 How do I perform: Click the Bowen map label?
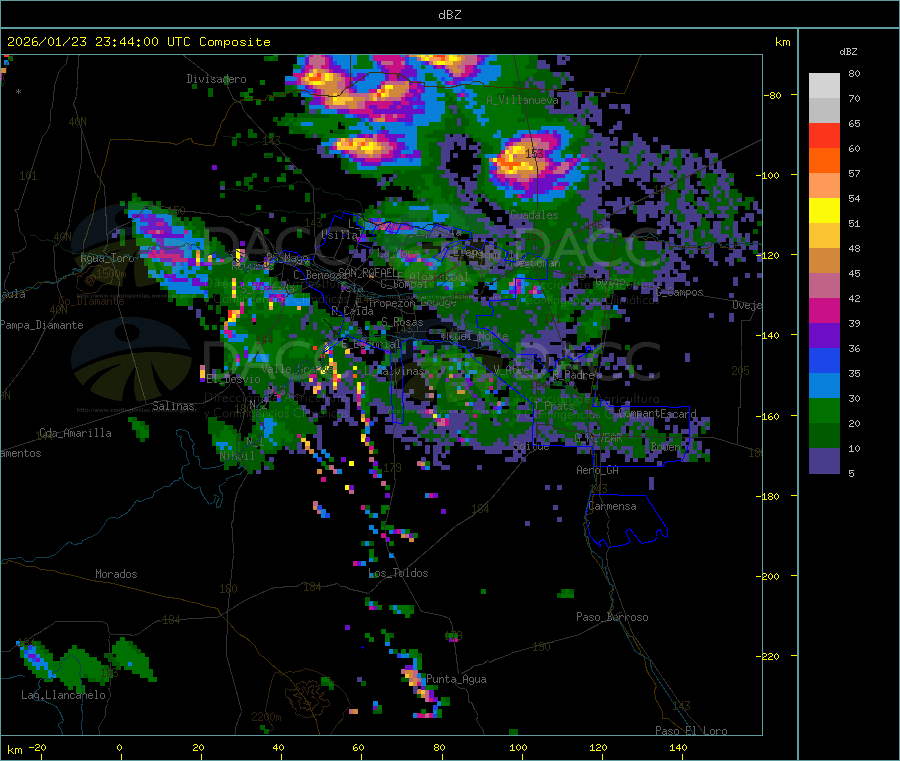[x=666, y=447]
